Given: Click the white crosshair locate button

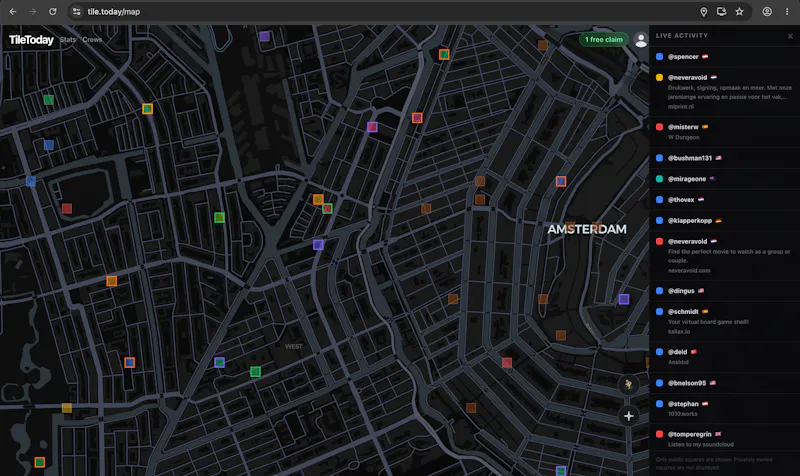Looking at the screenshot, I should pos(629,416).
